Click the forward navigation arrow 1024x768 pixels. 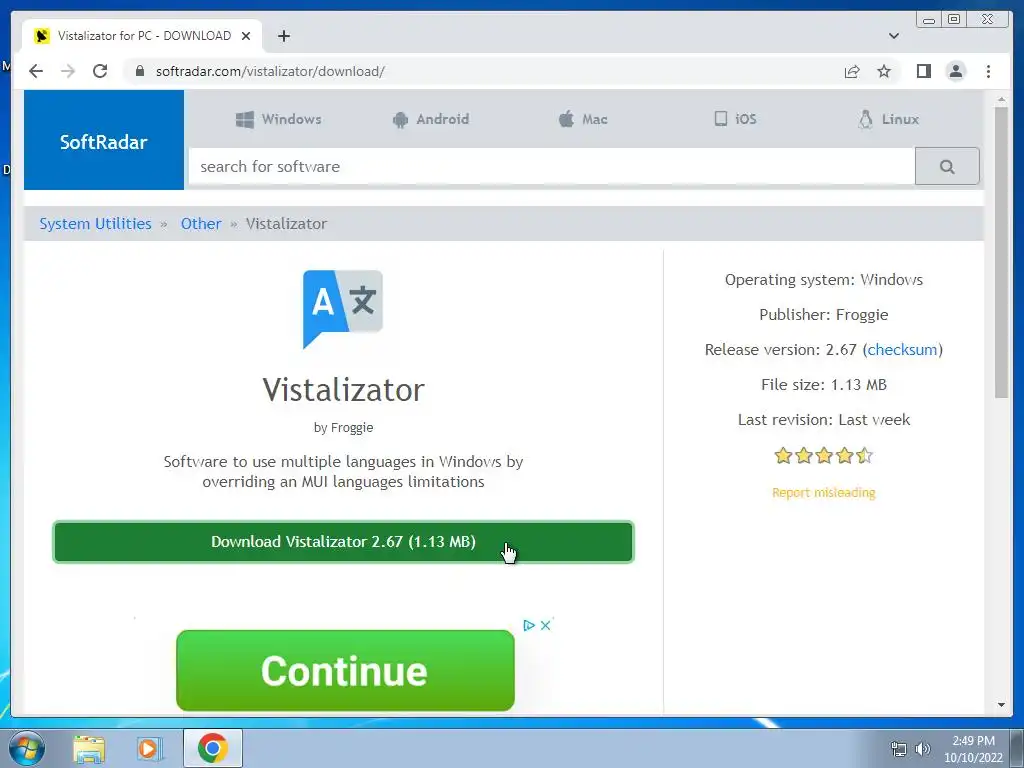(x=68, y=71)
